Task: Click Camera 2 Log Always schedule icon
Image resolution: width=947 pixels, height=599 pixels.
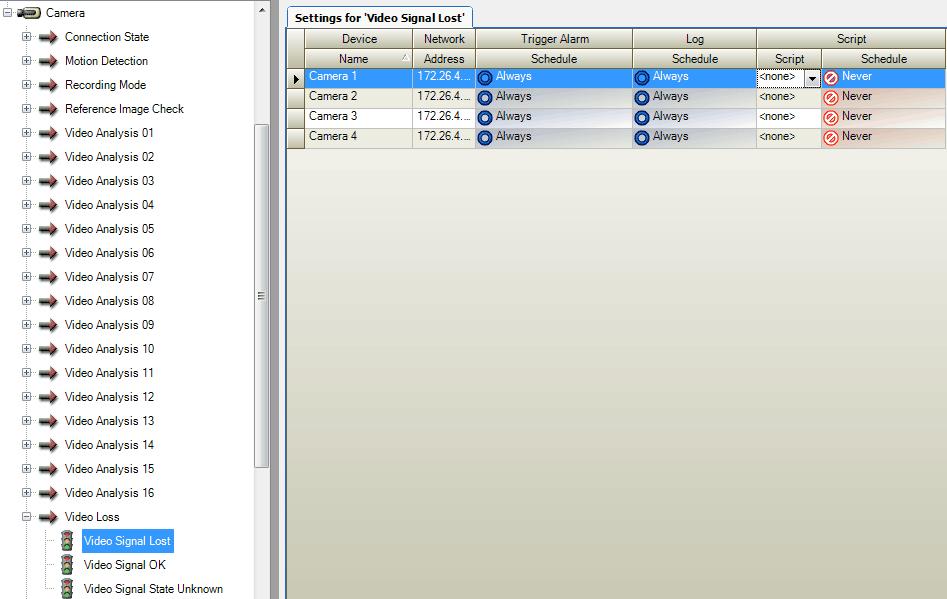Action: 642,98
